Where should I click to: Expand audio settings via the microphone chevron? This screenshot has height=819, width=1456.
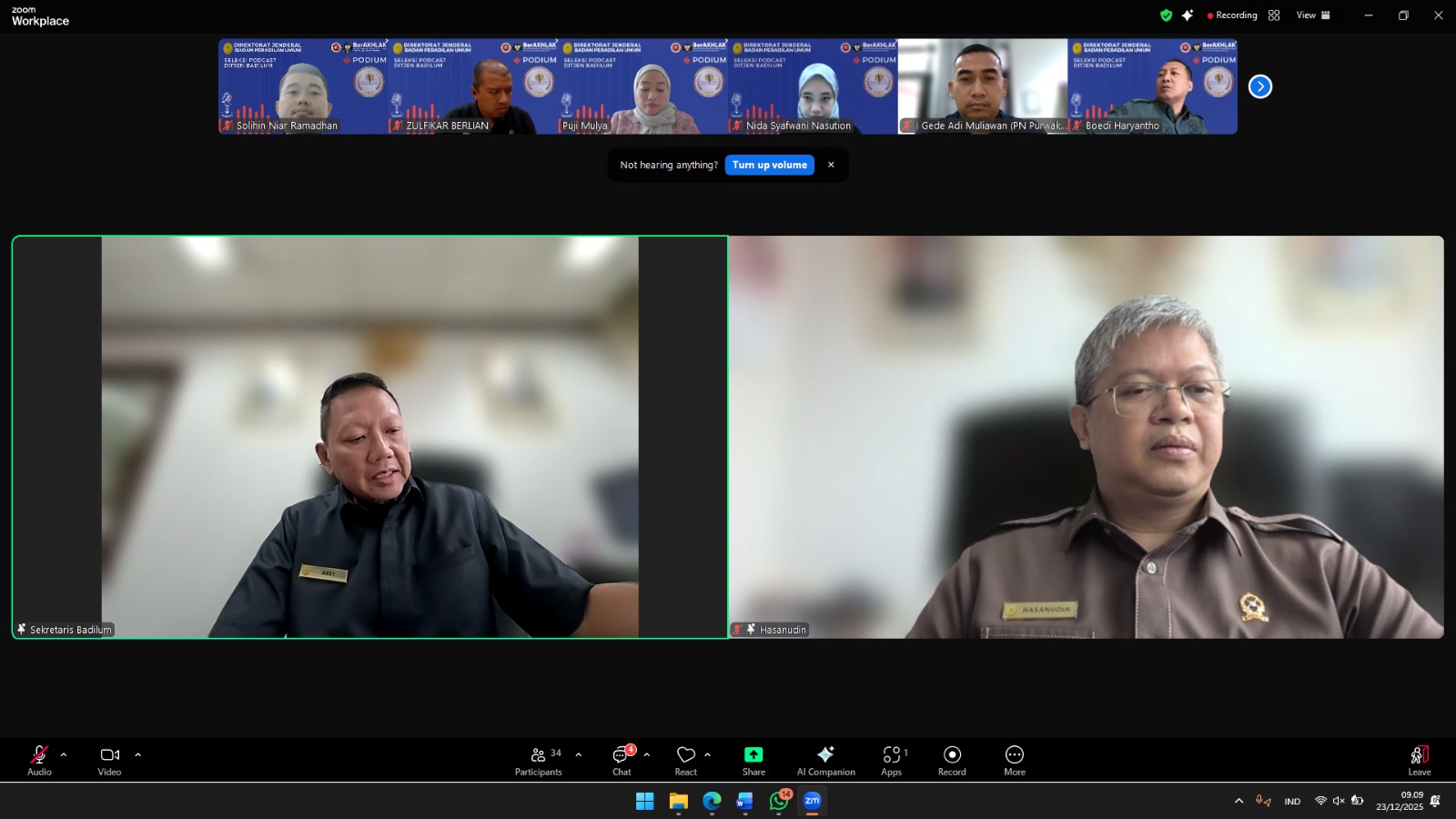[x=63, y=754]
